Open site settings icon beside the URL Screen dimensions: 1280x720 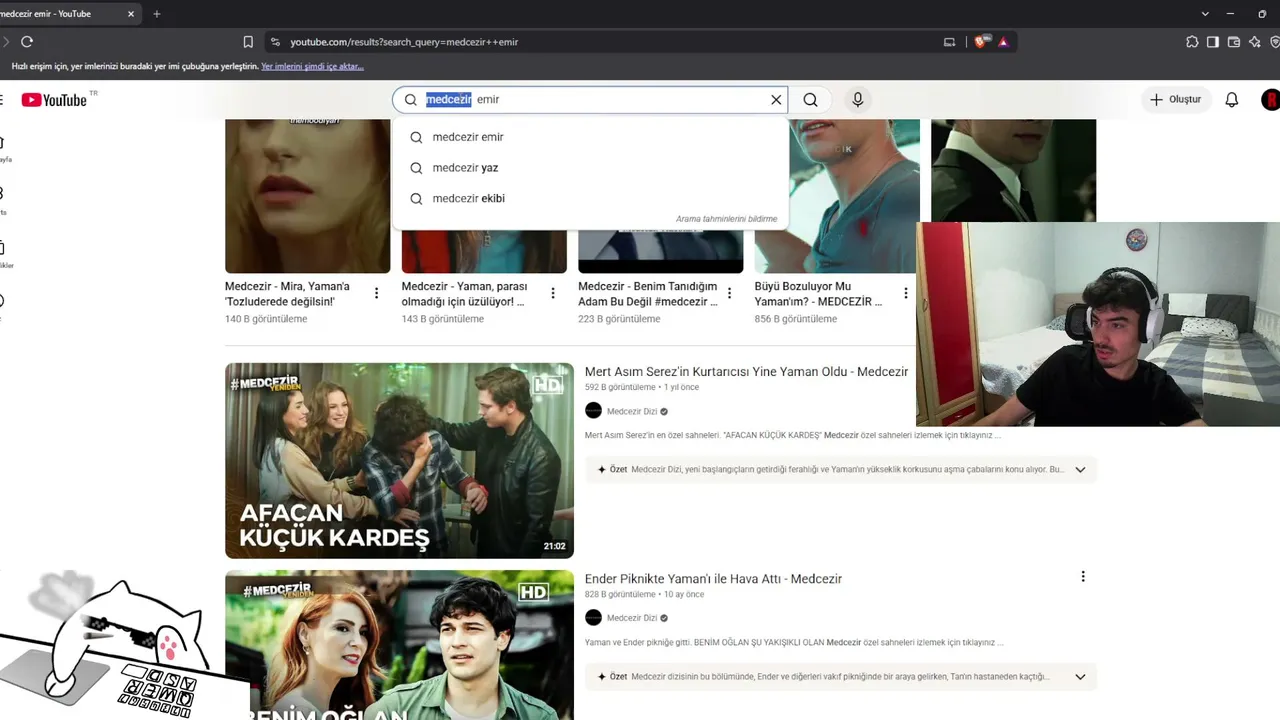(275, 42)
